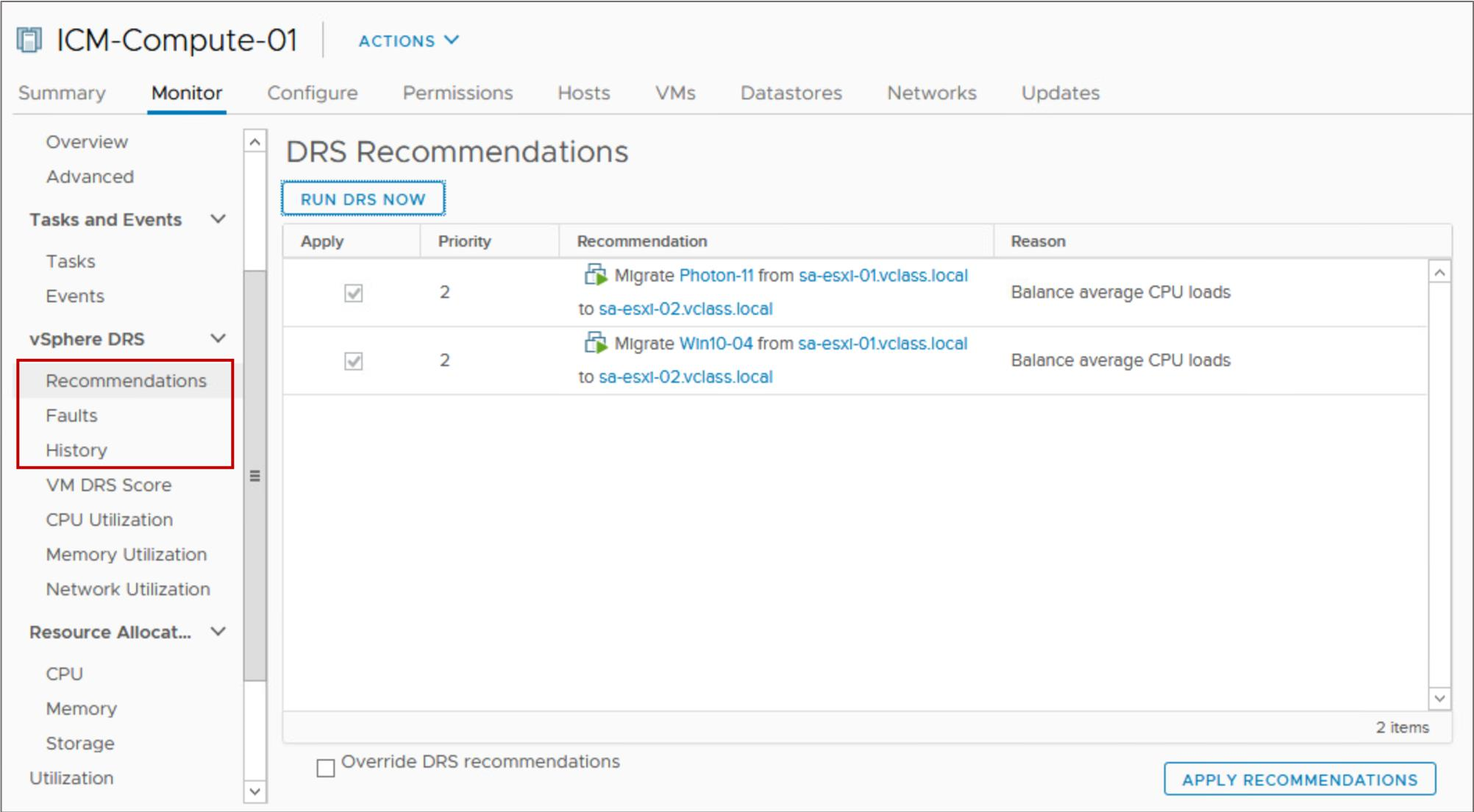1474x812 pixels.
Task: Switch to the Summary tab
Action: point(62,93)
